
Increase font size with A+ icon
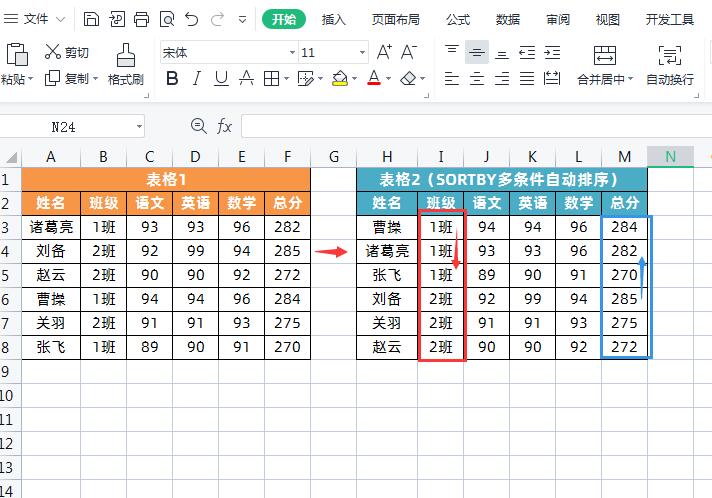[x=384, y=52]
